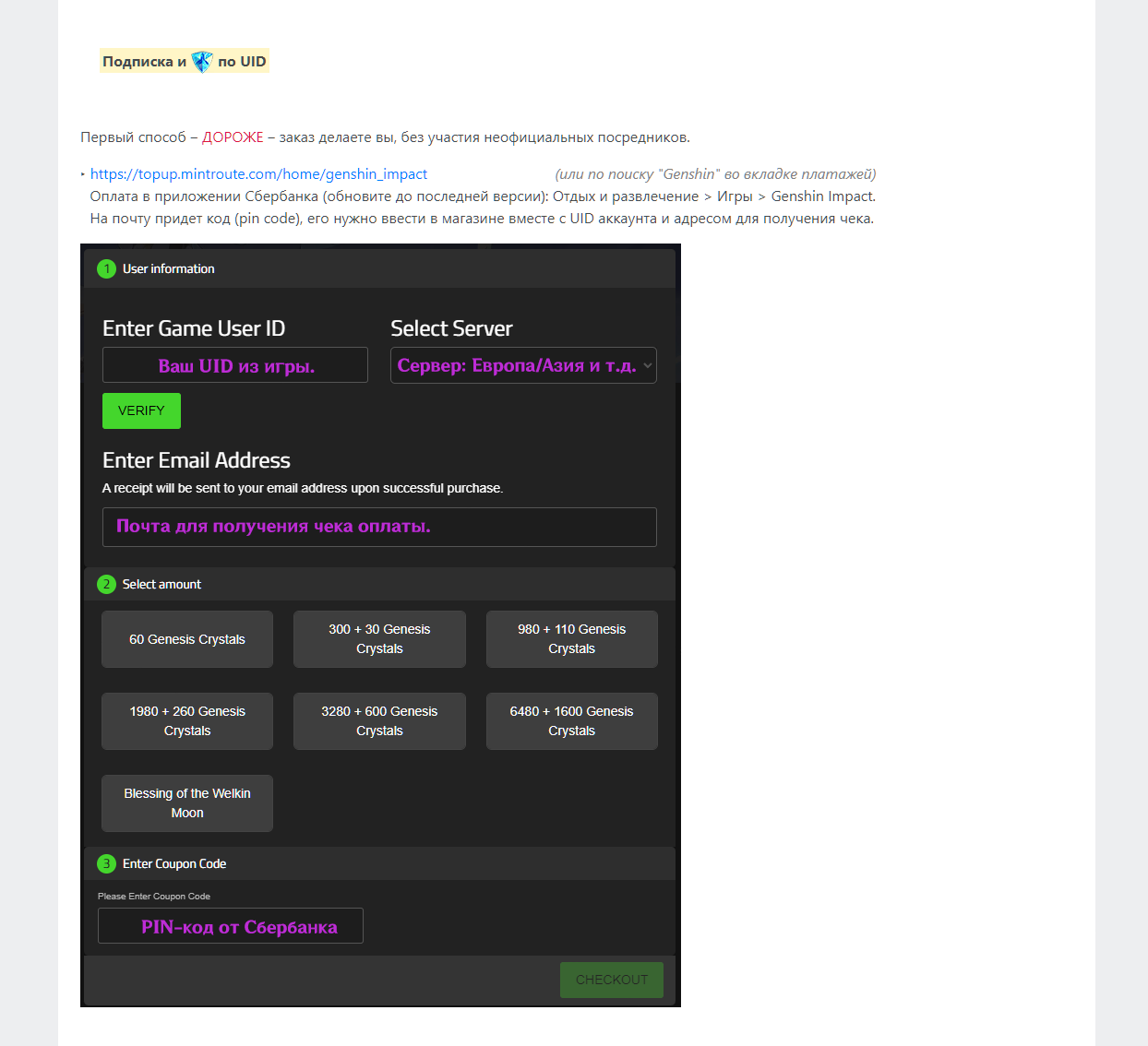The height and width of the screenshot is (1046, 1148).
Task: Click the email address input field
Action: point(379,527)
